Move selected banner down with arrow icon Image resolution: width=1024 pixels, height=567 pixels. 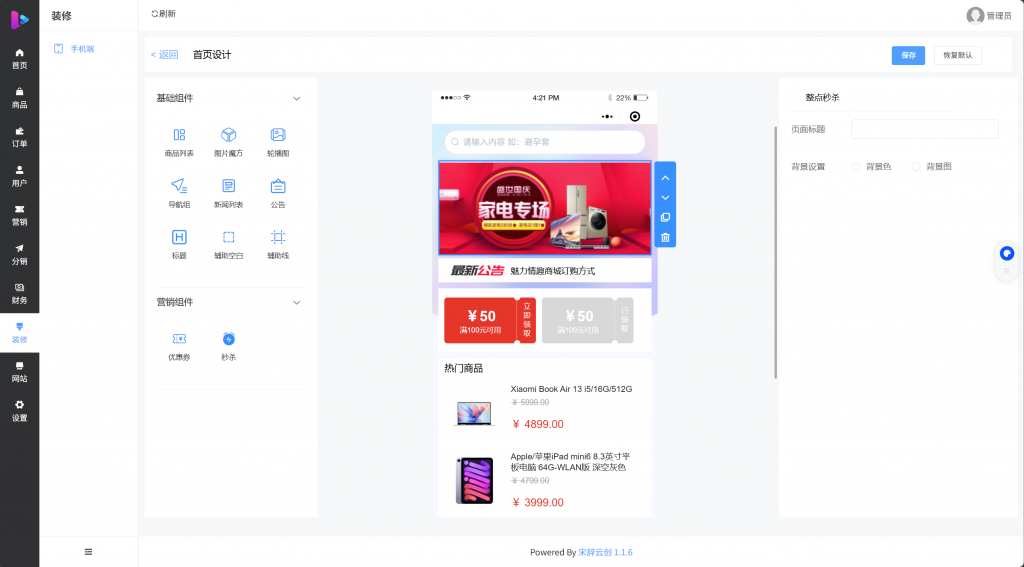(x=665, y=197)
